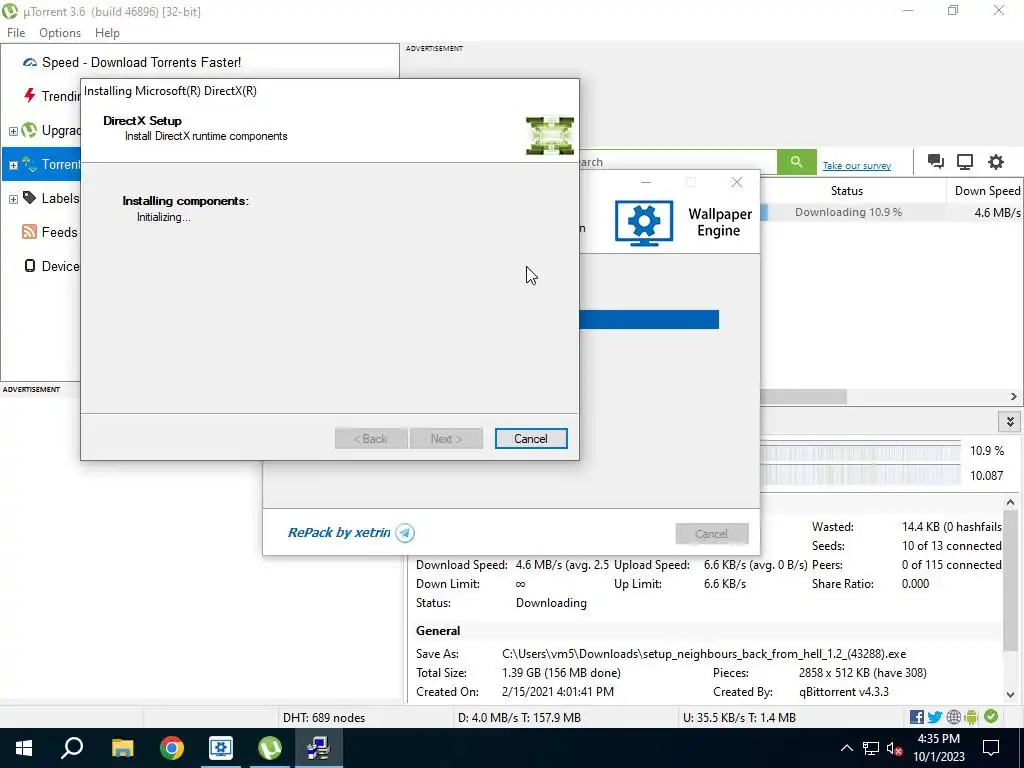The height and width of the screenshot is (768, 1024).
Task: Click the Feeds RSS icon in the sidebar
Action: (29, 232)
